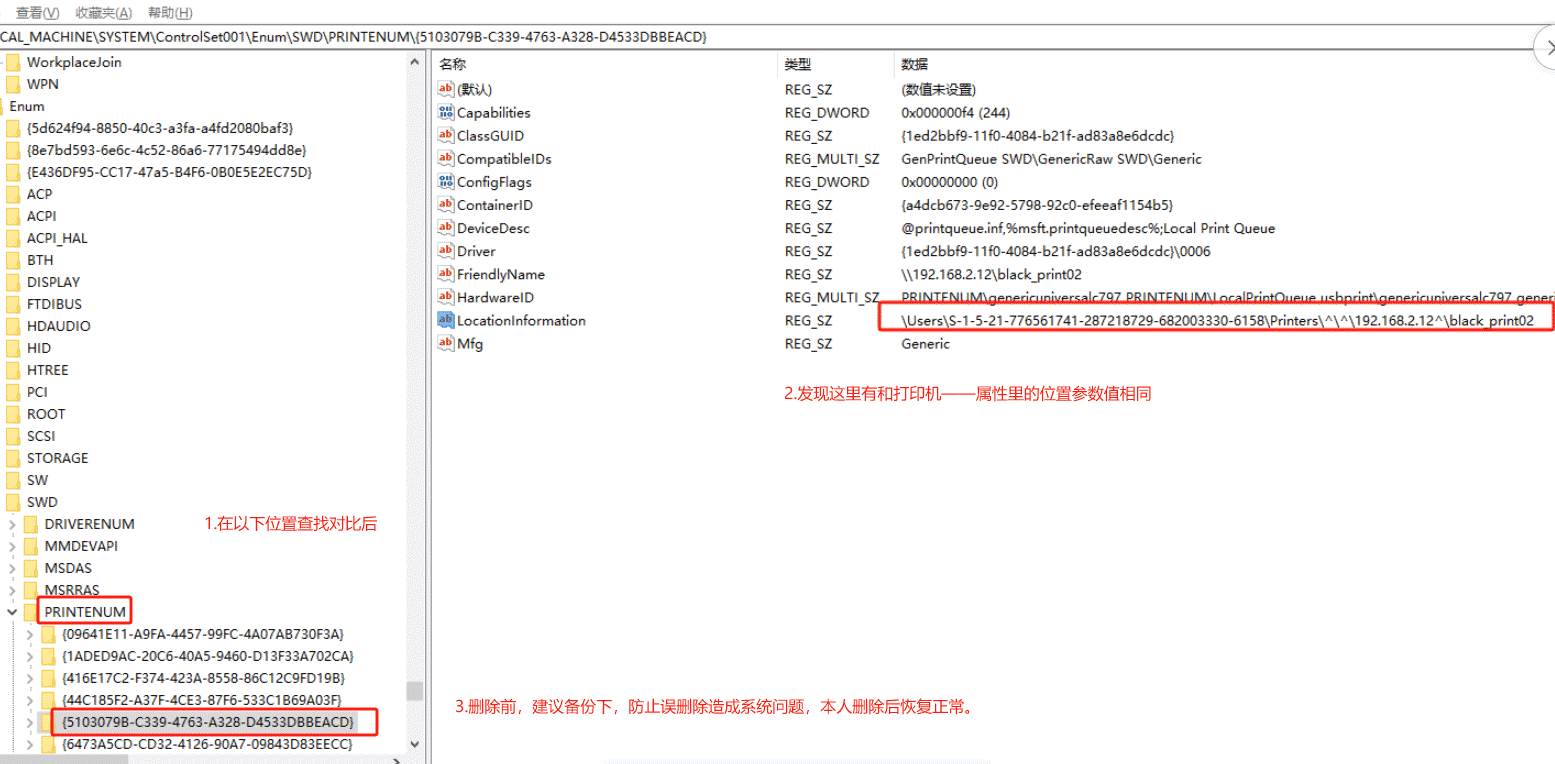This screenshot has height=764, width=1555.
Task: Click the HDAUDIO folder icon
Action: tap(13, 326)
